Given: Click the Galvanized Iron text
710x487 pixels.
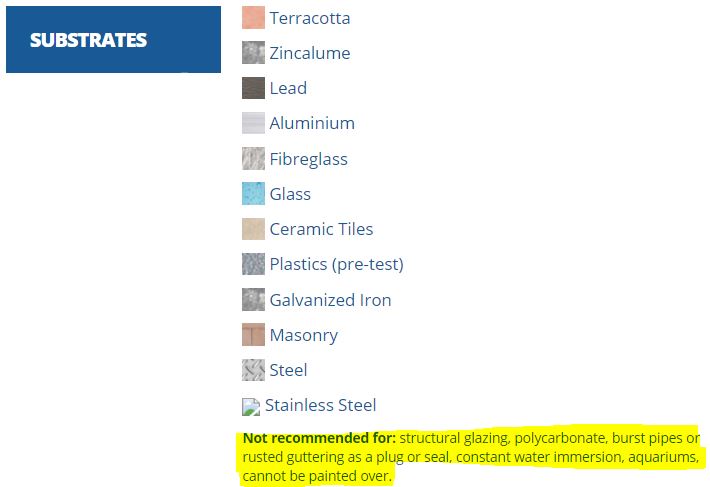Looking at the screenshot, I should [330, 300].
